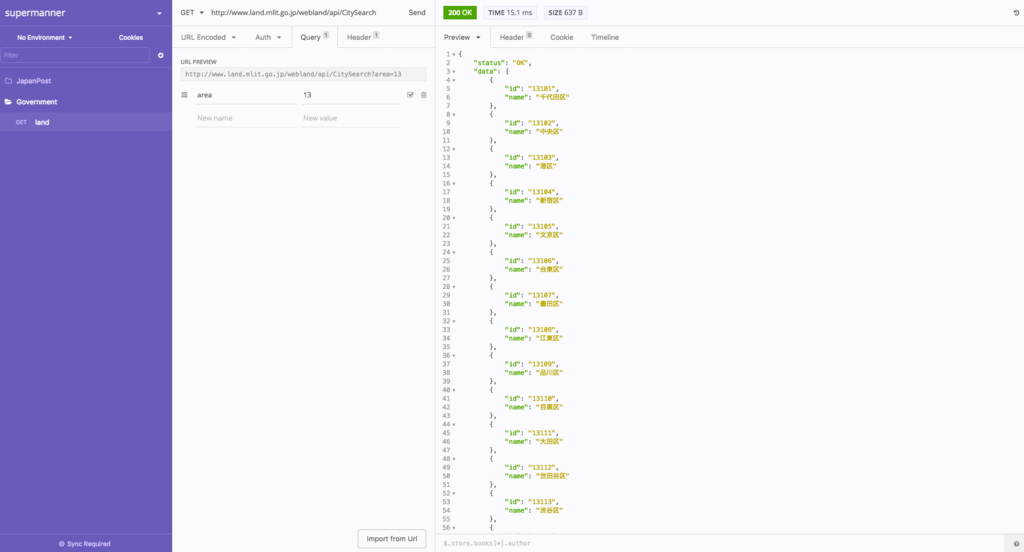This screenshot has height=552, width=1024.
Task: Collapse JSON object at line 32
Action: pyautogui.click(x=454, y=321)
